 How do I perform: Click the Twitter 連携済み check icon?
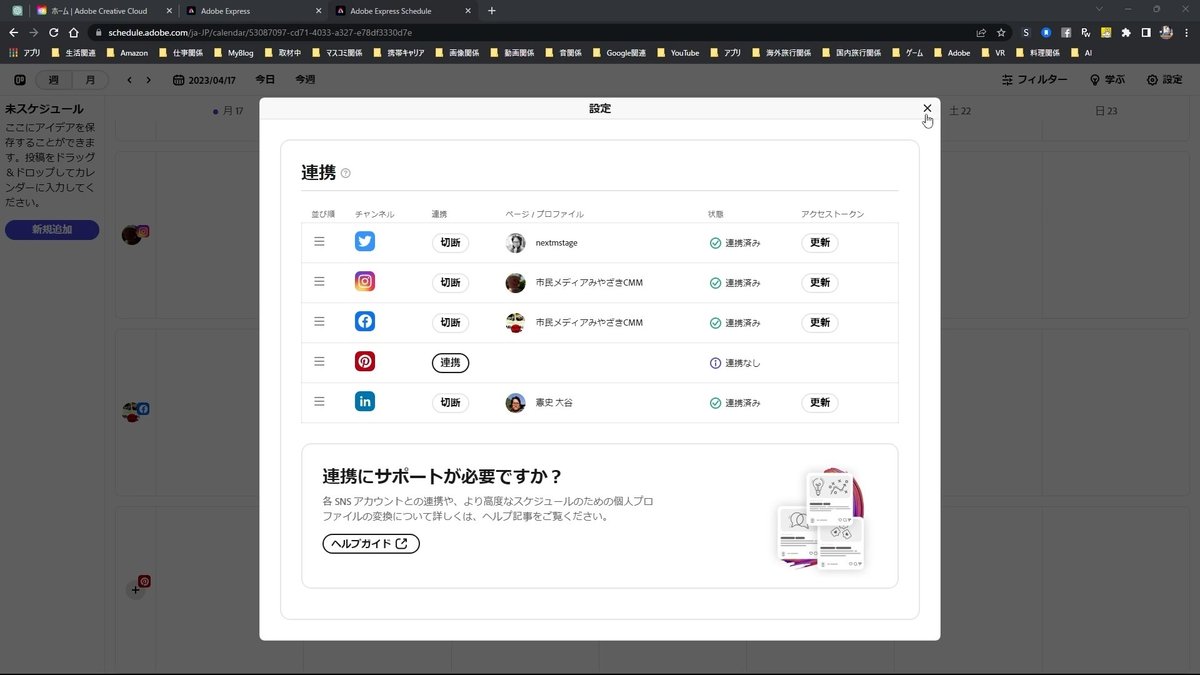(x=715, y=243)
